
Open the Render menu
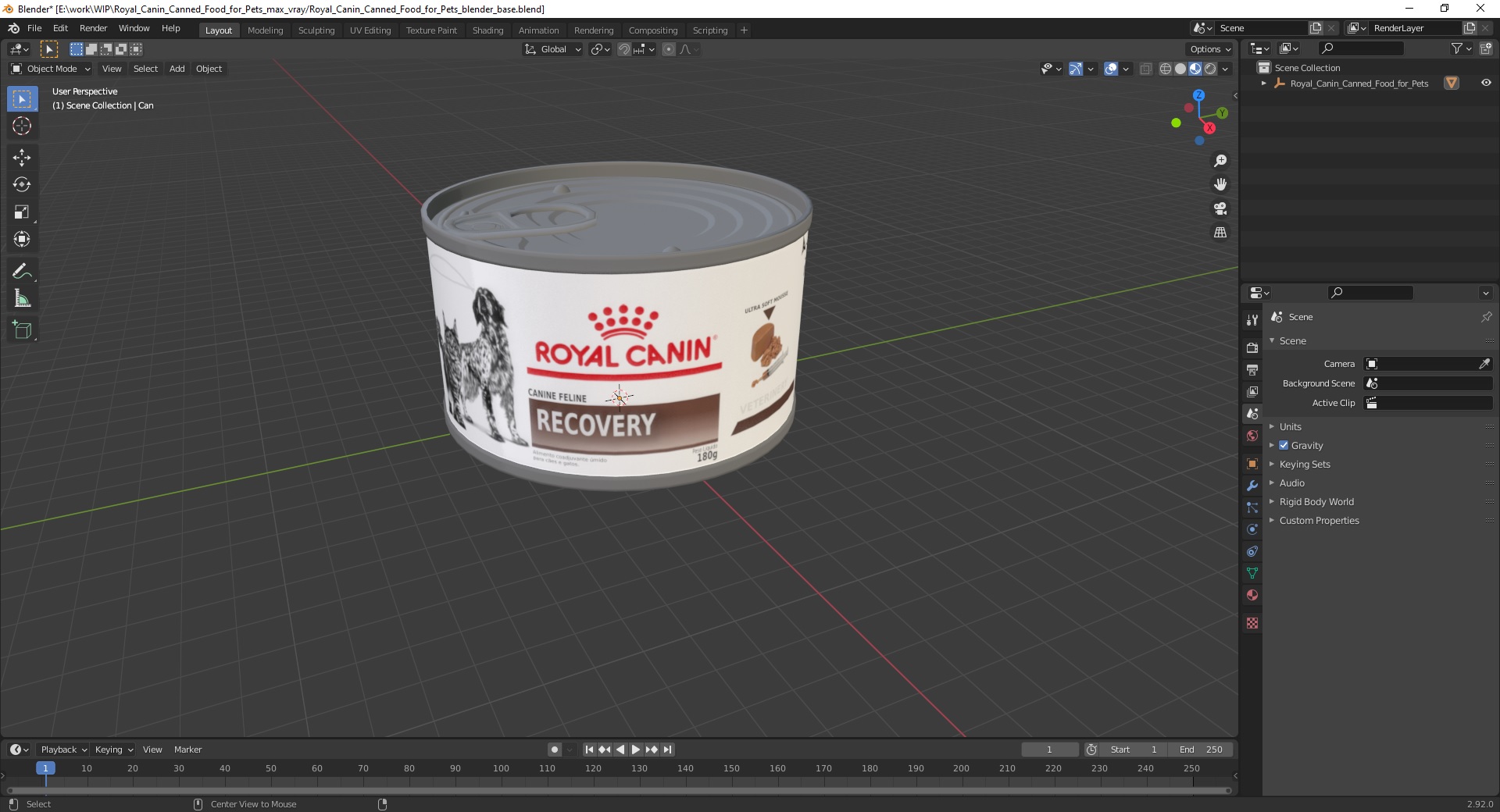pos(93,28)
